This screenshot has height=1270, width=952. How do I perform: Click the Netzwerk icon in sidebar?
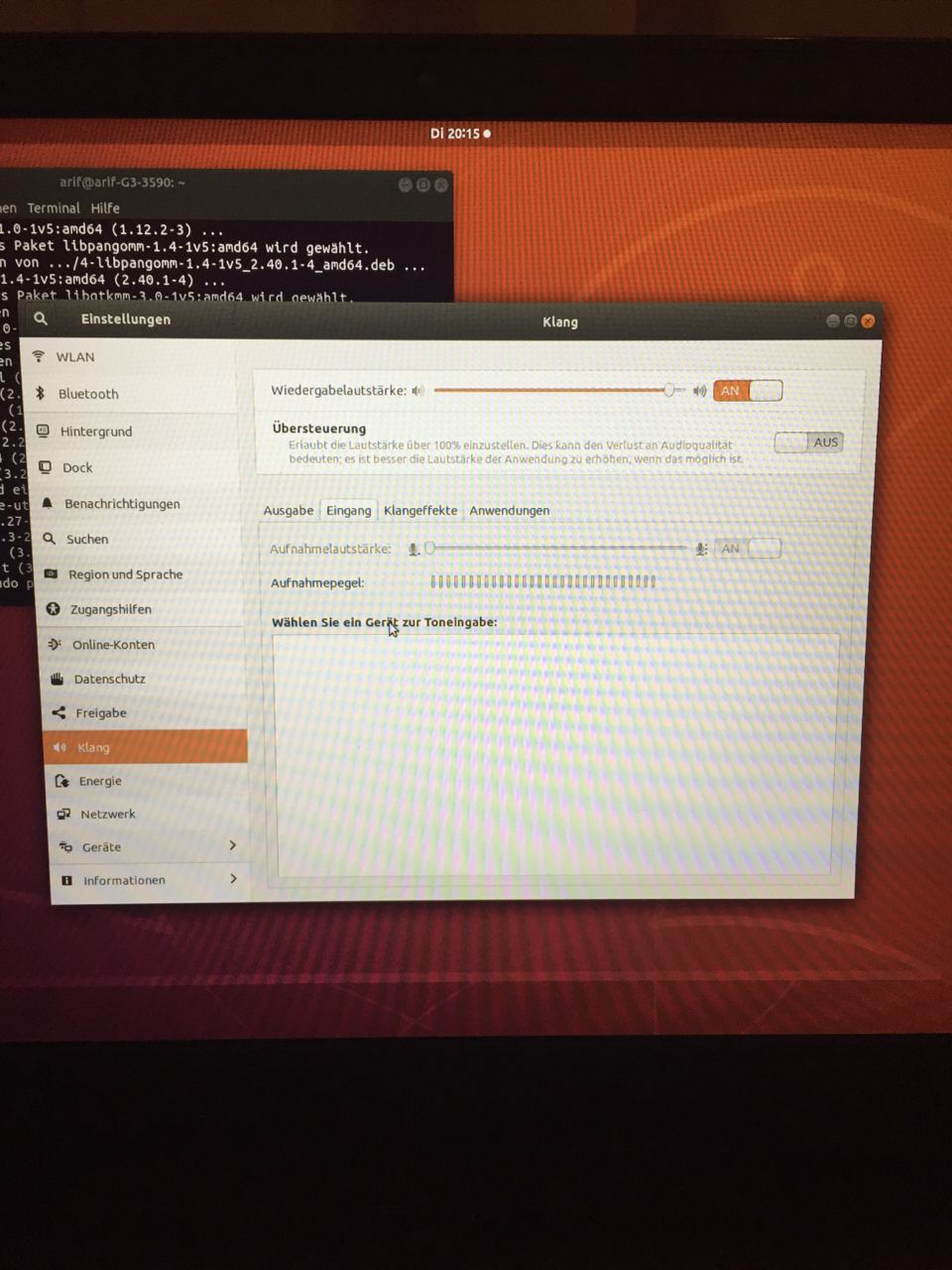point(63,814)
